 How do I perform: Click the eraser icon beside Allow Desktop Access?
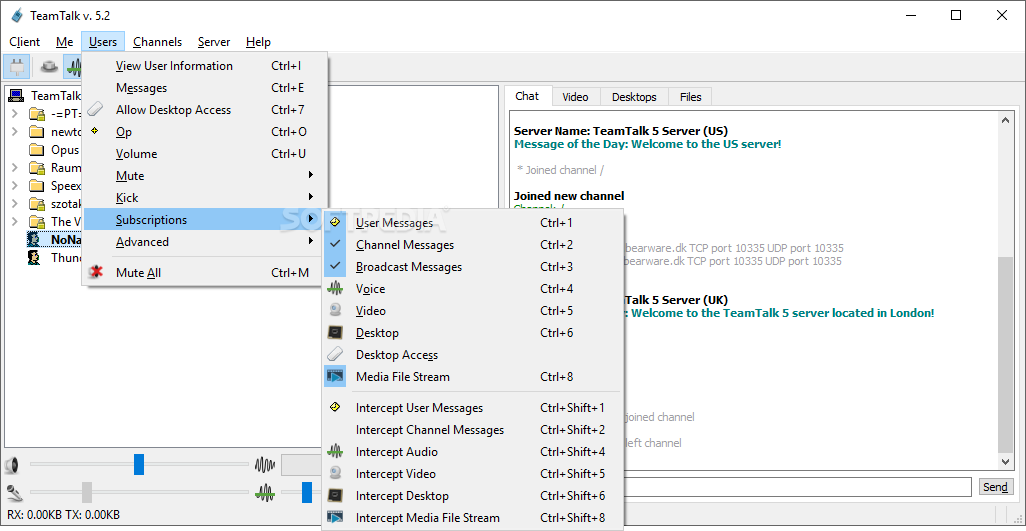pyautogui.click(x=96, y=109)
